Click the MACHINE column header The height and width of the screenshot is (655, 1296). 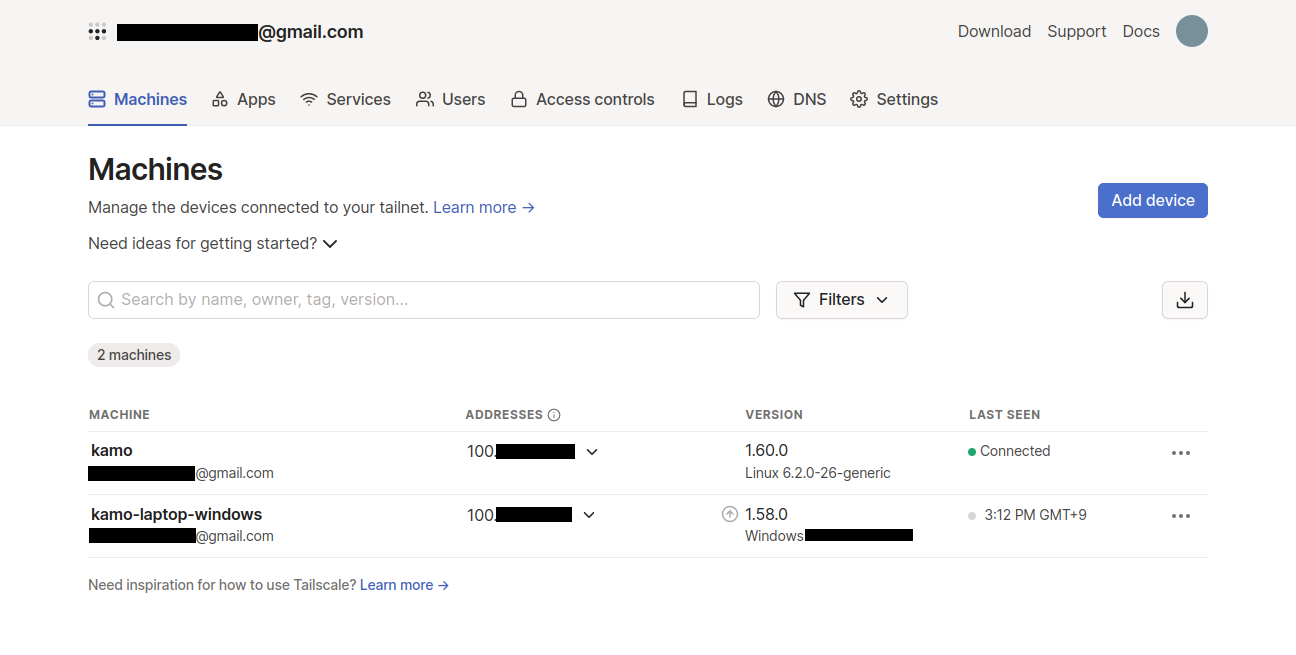pos(119,415)
